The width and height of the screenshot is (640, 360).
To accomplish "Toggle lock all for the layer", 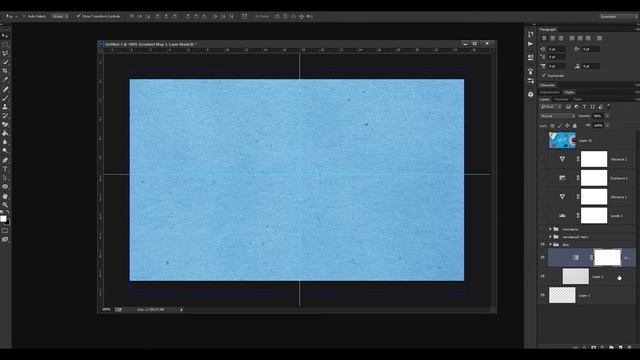I will 575,126.
